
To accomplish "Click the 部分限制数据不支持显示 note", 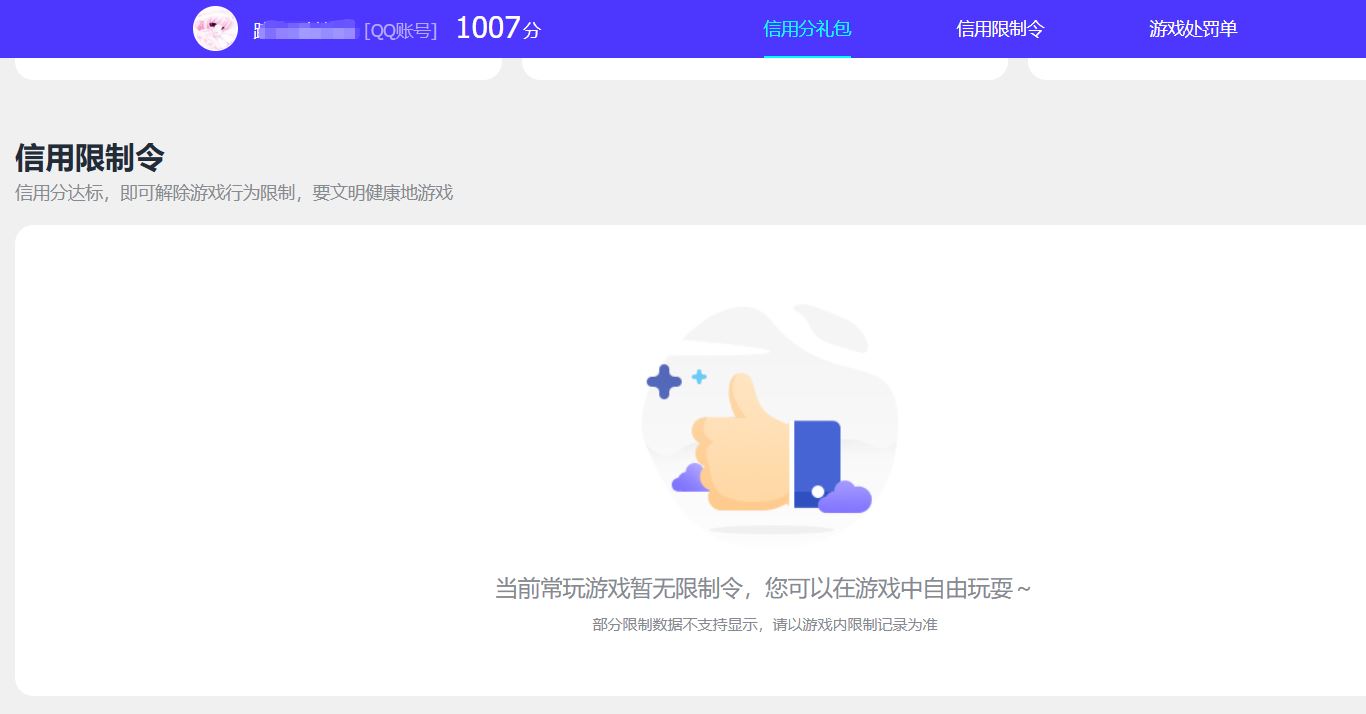I will point(764,625).
